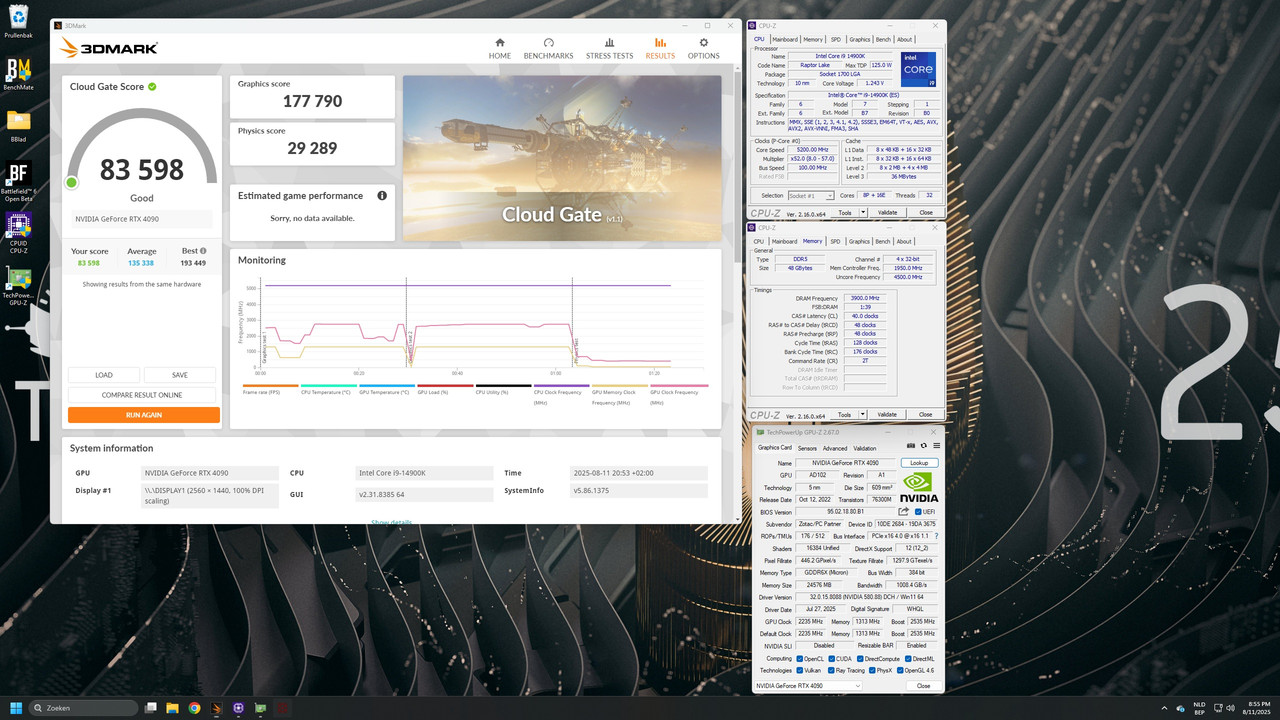Viewport: 1280px width, 720px height.
Task: Click the GPU-Z refresh icon
Action: tap(924, 446)
